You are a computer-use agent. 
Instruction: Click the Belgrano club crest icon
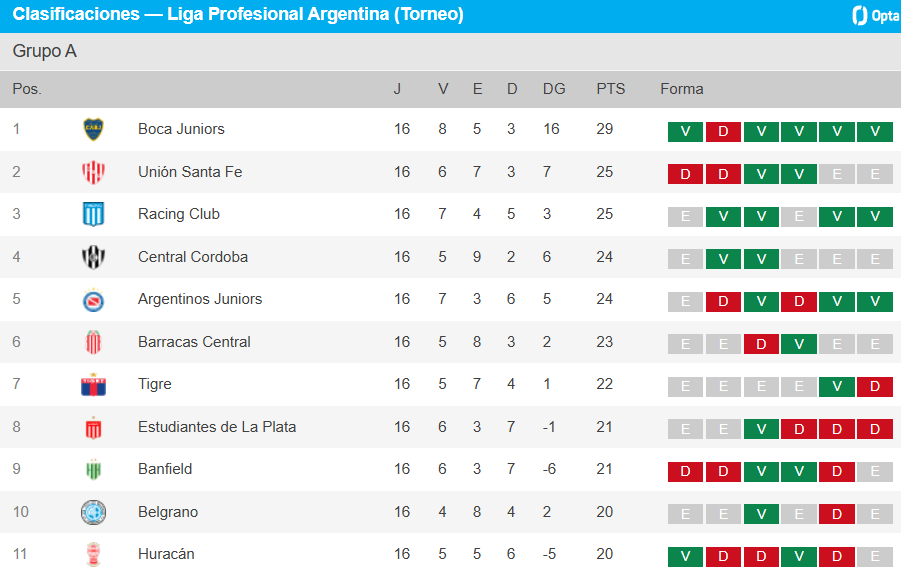click(93, 512)
